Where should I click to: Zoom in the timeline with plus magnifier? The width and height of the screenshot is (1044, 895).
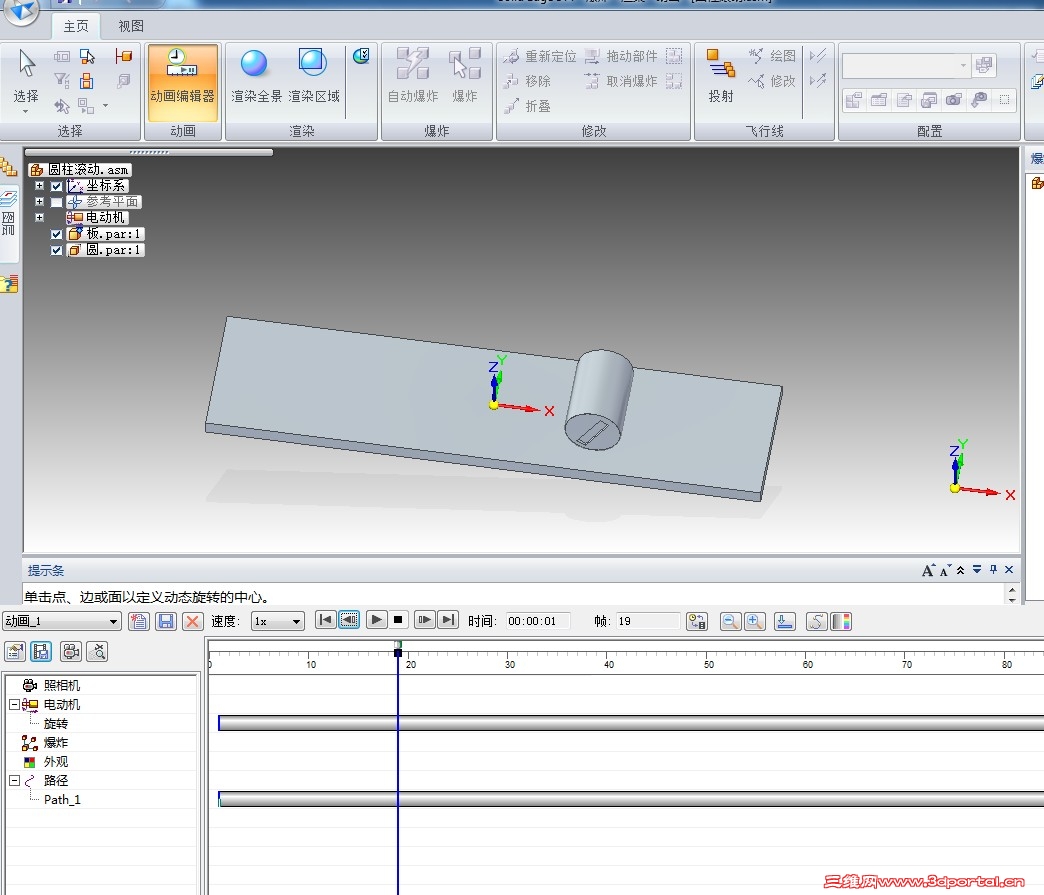pyautogui.click(x=754, y=621)
